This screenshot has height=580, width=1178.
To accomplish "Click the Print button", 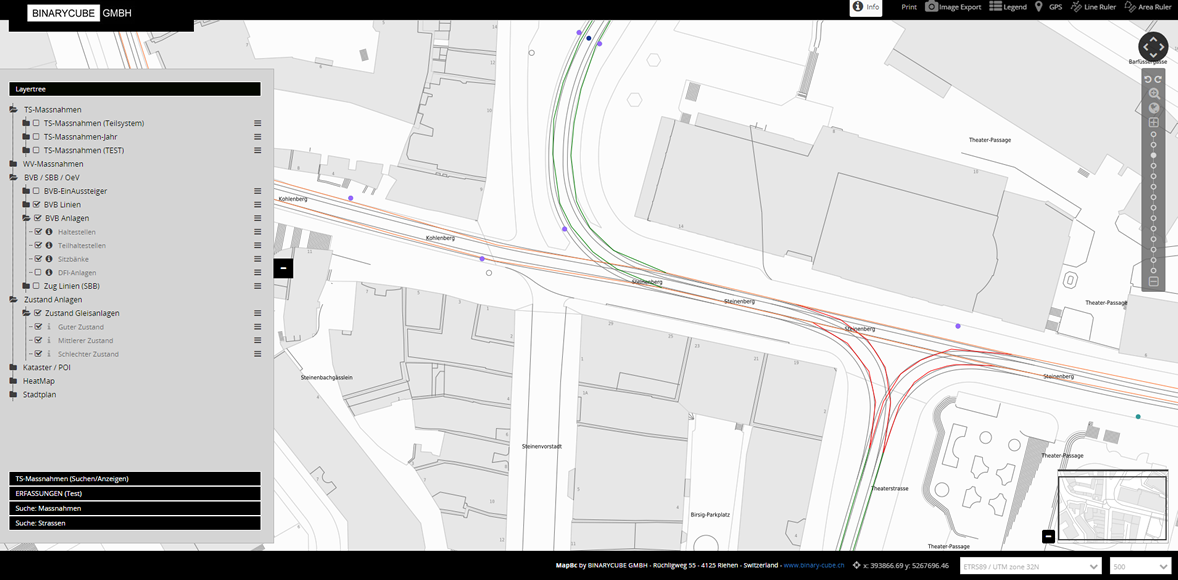I will pos(908,7).
